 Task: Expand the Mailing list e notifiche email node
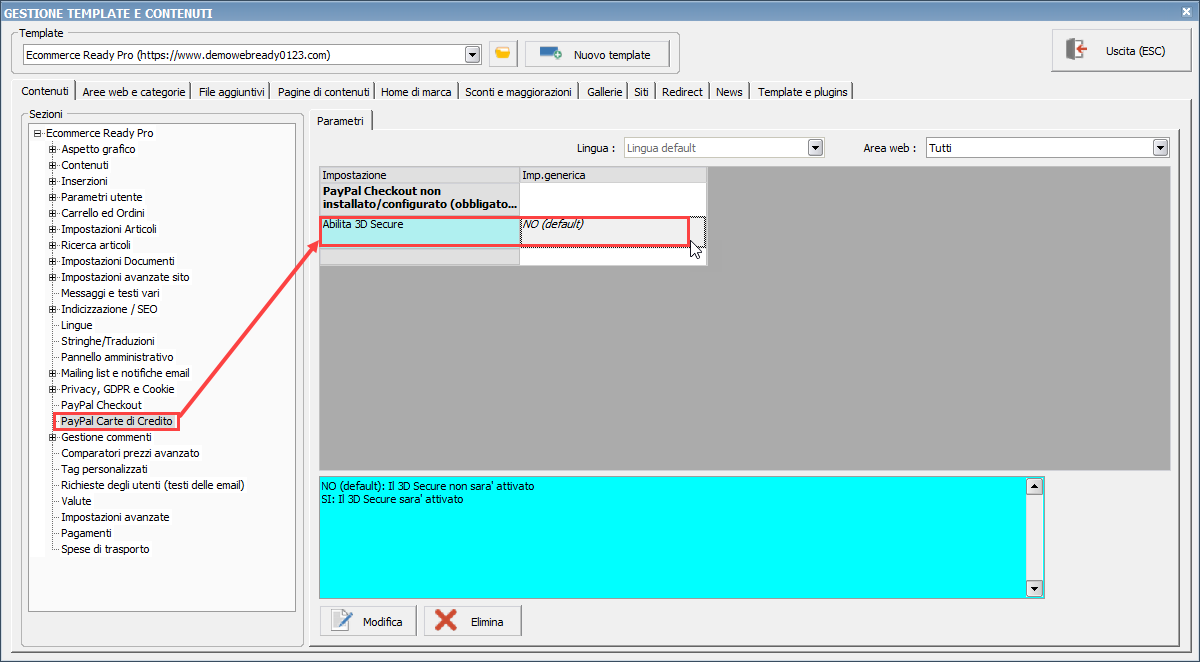(53, 373)
